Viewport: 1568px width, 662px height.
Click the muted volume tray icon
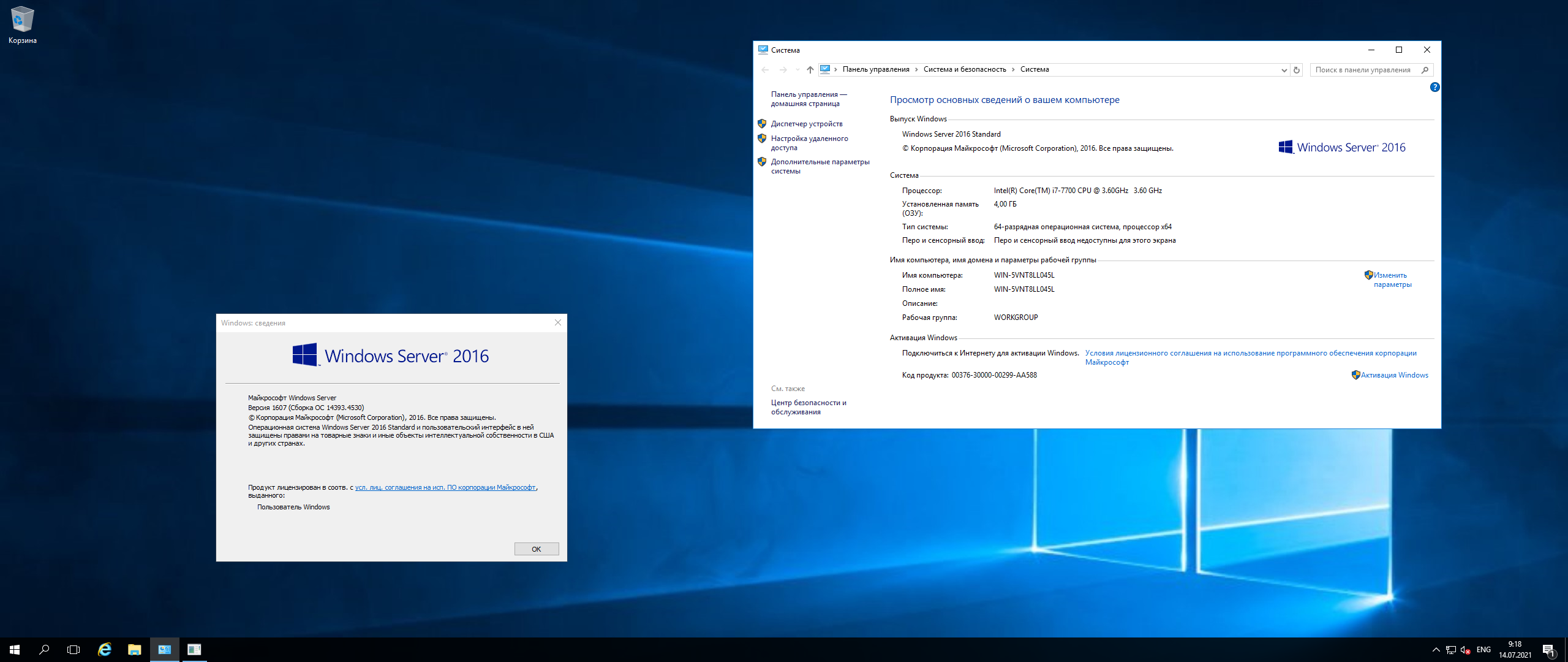(x=1465, y=650)
